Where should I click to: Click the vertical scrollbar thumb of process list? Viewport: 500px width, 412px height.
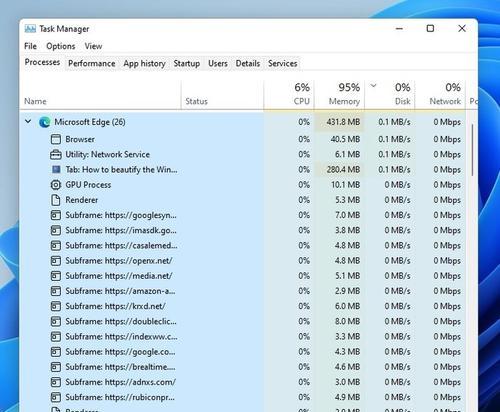point(472,150)
